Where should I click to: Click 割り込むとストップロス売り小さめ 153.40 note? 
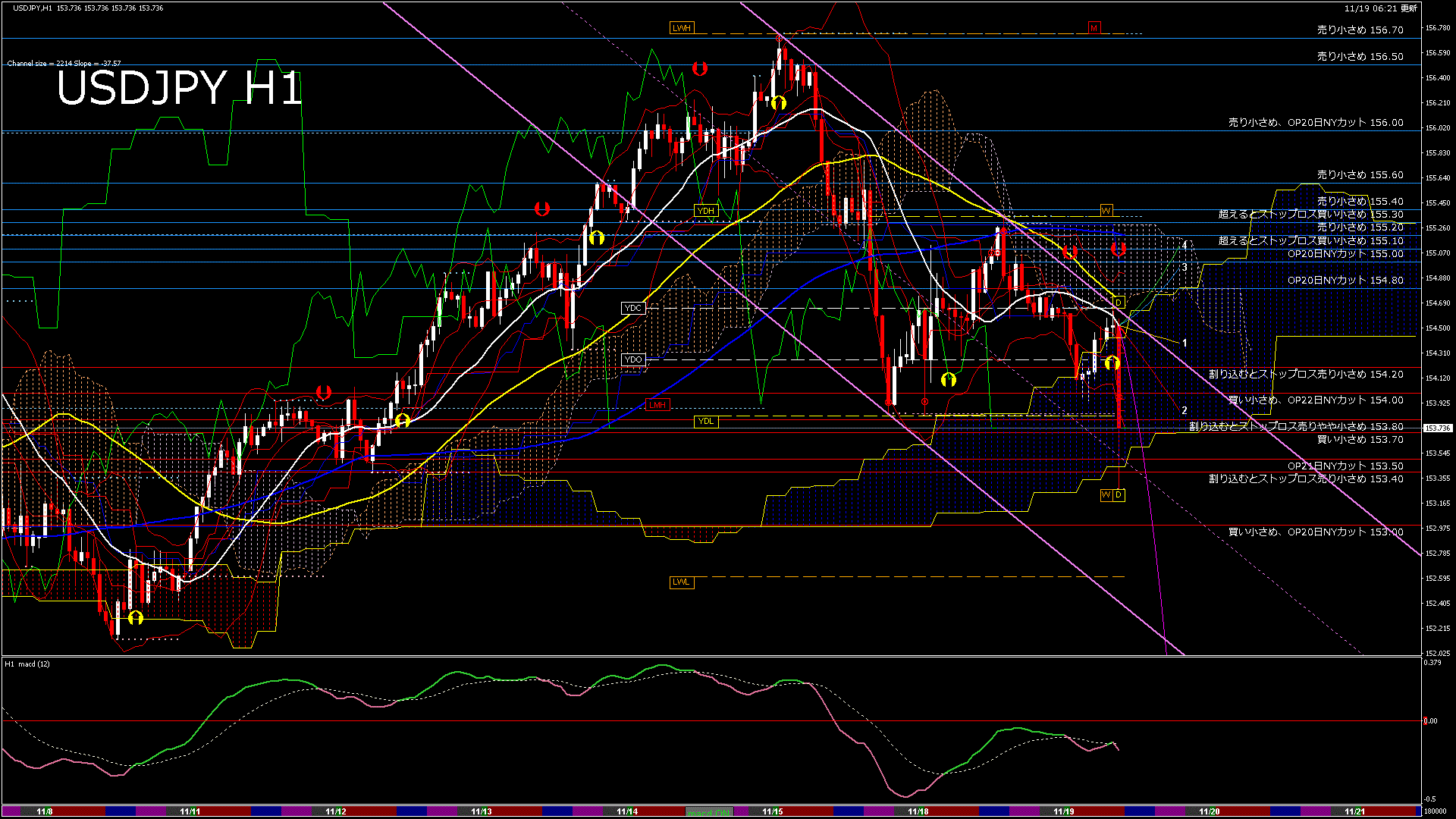coord(1307,479)
